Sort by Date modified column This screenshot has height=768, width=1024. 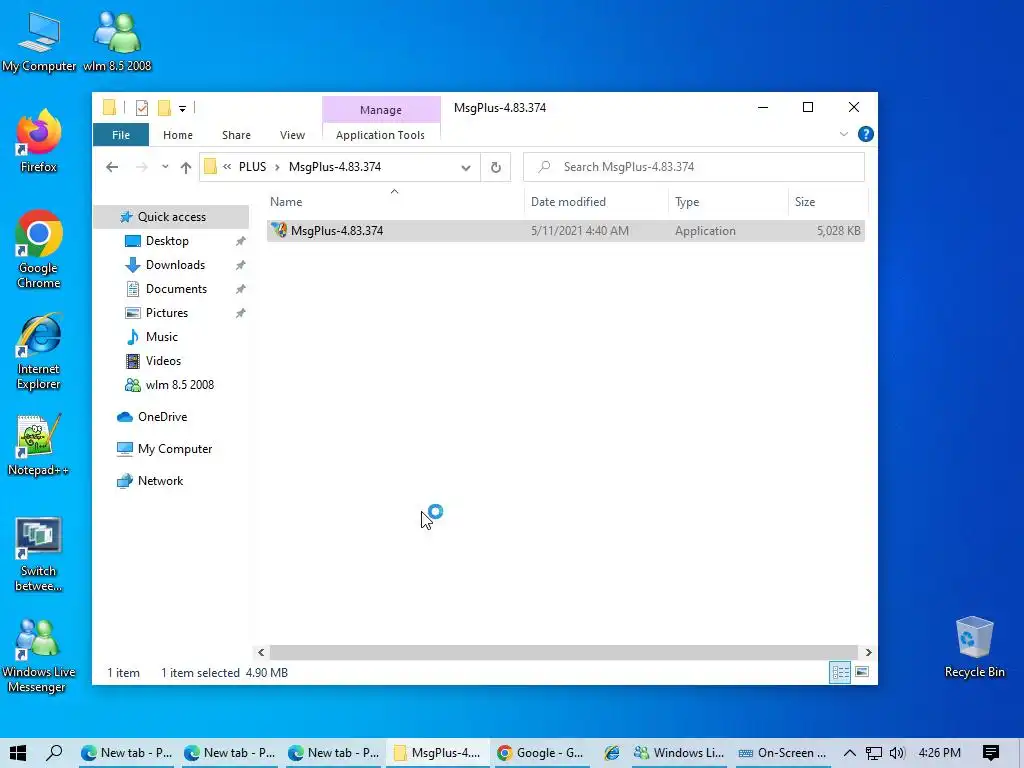tap(596, 202)
